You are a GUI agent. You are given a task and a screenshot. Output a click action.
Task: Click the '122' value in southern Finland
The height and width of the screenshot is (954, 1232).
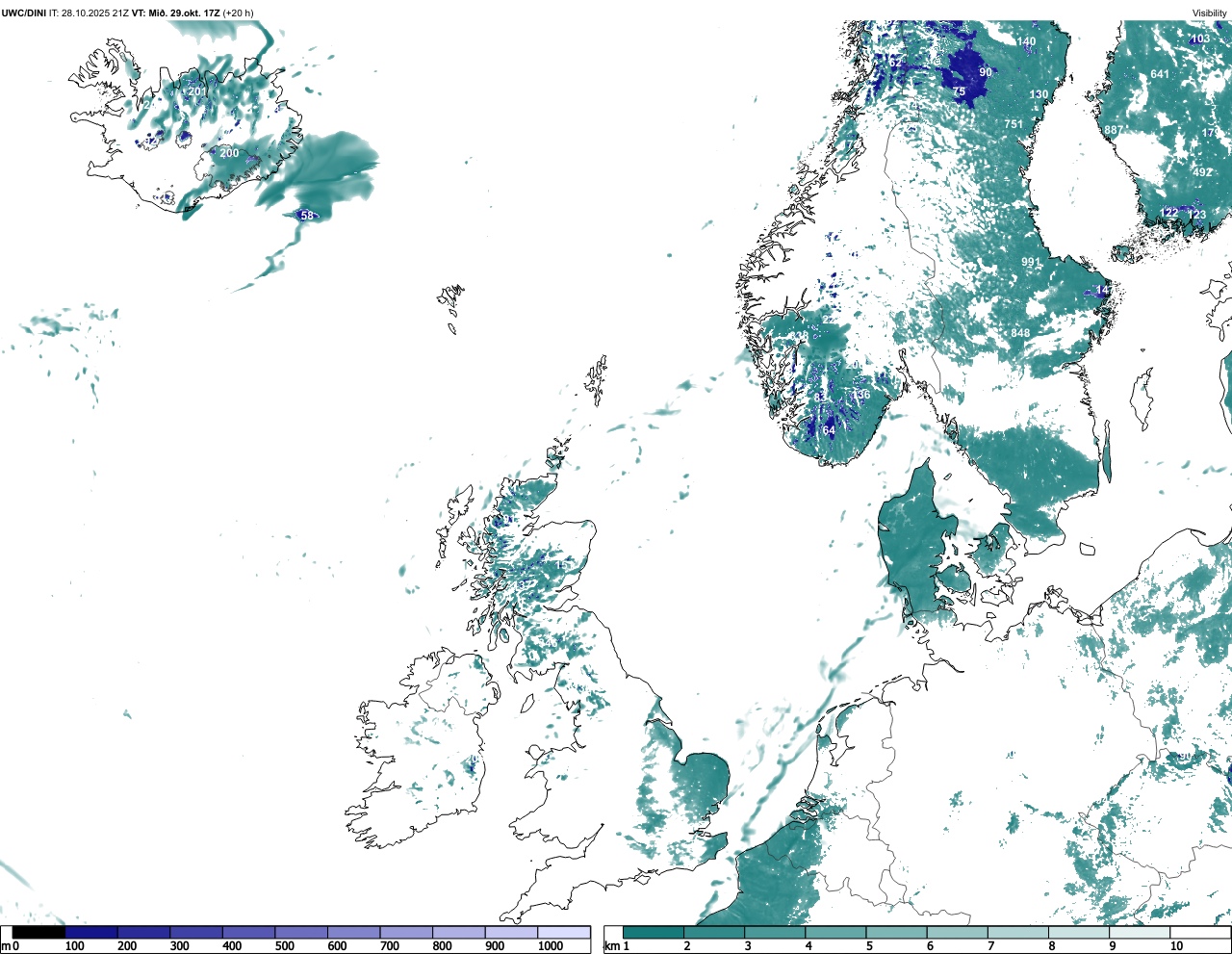coord(1169,213)
